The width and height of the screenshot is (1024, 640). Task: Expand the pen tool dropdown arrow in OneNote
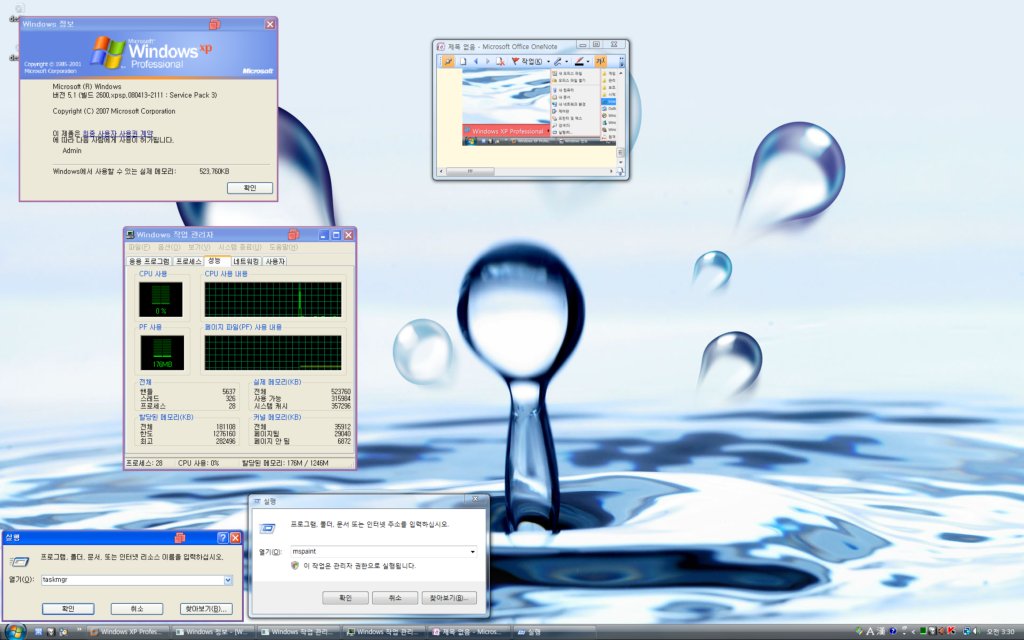tap(566, 62)
